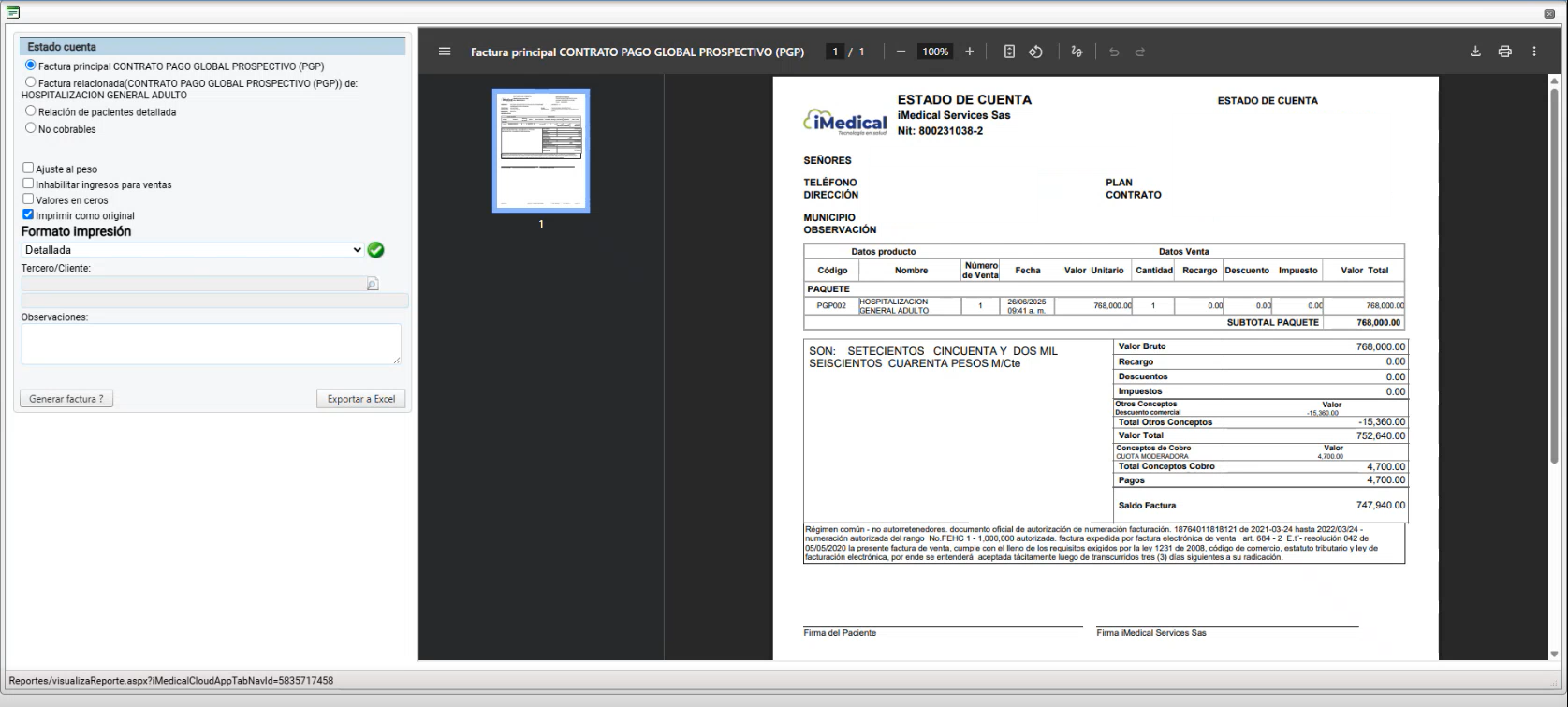Click the -15,360.00 Total Otros Conceptos value

pyautogui.click(x=1382, y=422)
